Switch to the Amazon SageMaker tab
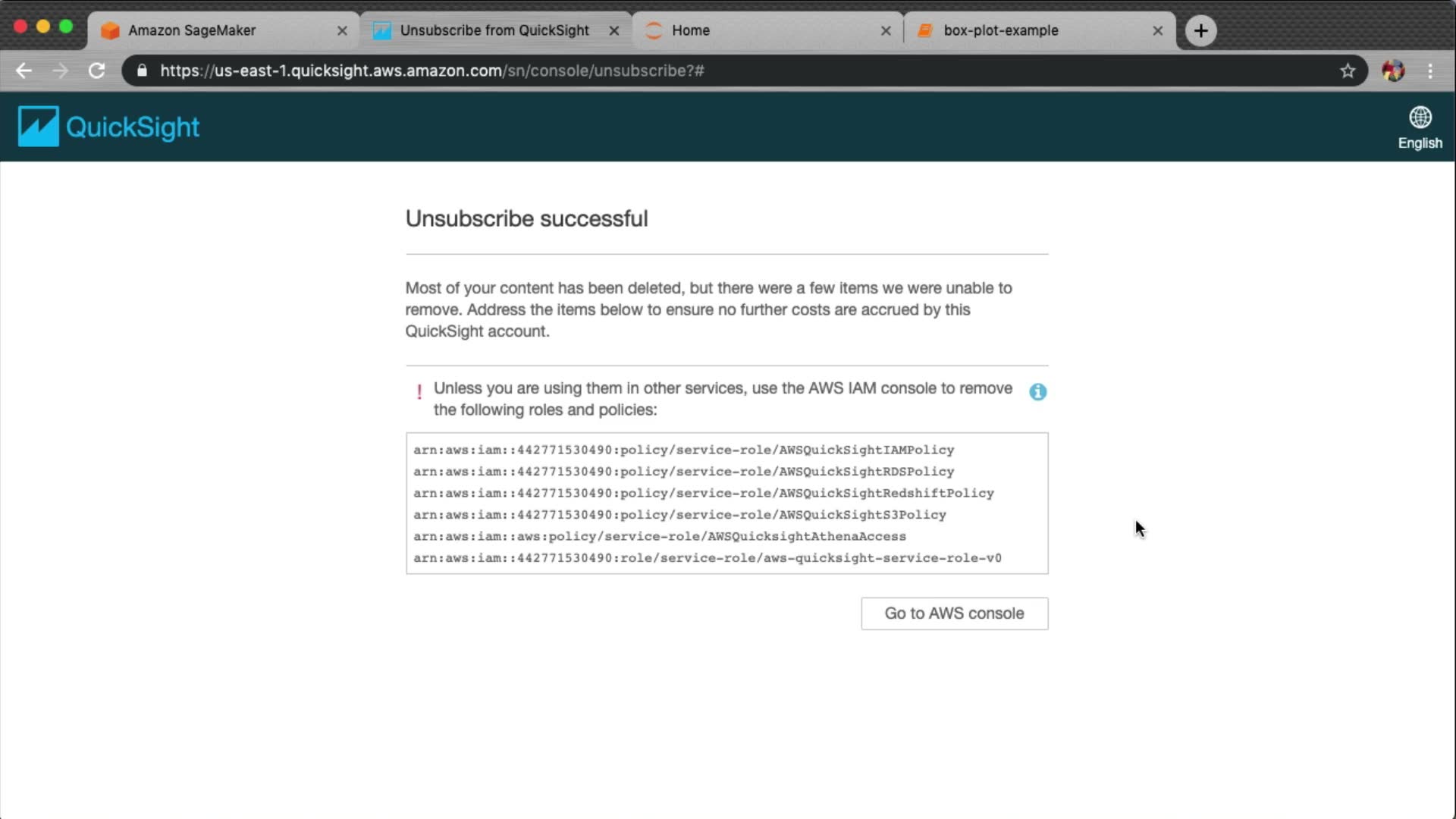Image resolution: width=1456 pixels, height=819 pixels. click(x=192, y=30)
